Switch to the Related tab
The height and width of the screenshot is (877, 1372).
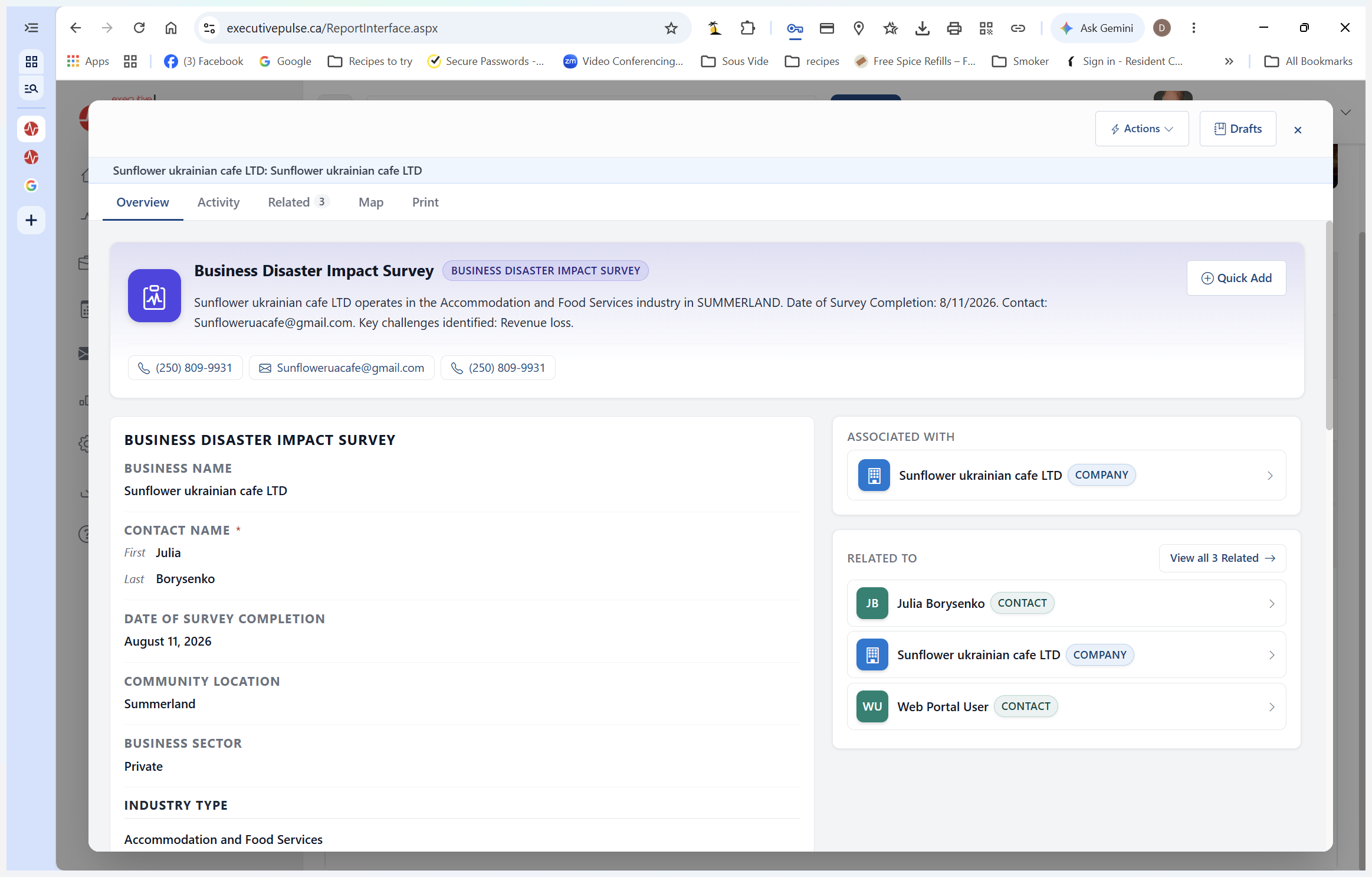point(297,202)
